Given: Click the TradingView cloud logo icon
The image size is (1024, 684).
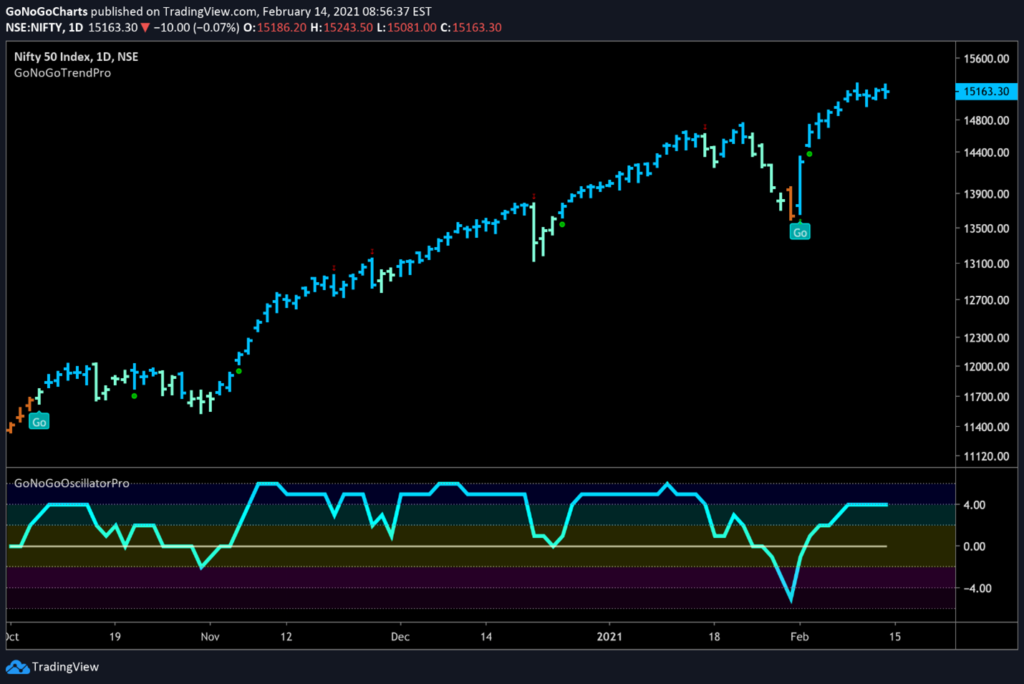Looking at the screenshot, I should click(17, 667).
